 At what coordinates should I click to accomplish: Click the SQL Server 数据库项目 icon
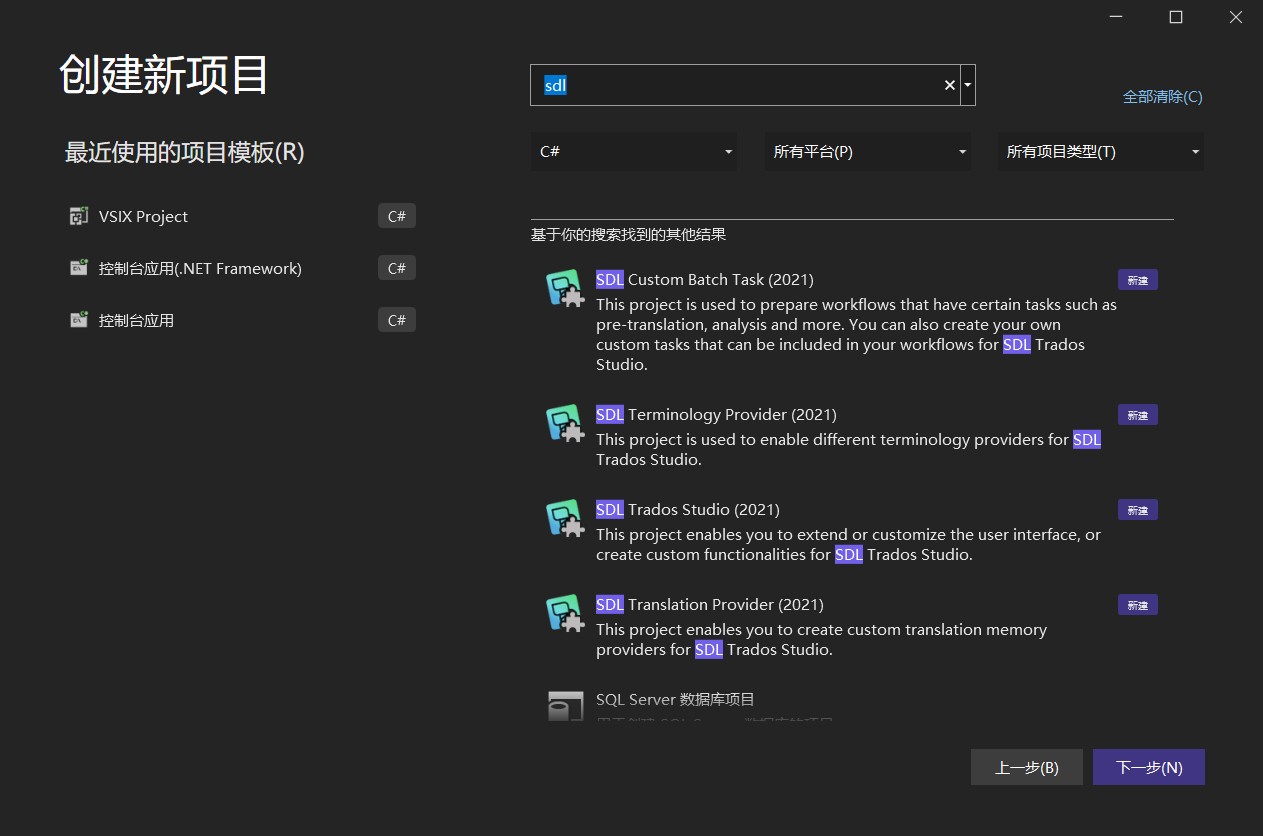565,705
